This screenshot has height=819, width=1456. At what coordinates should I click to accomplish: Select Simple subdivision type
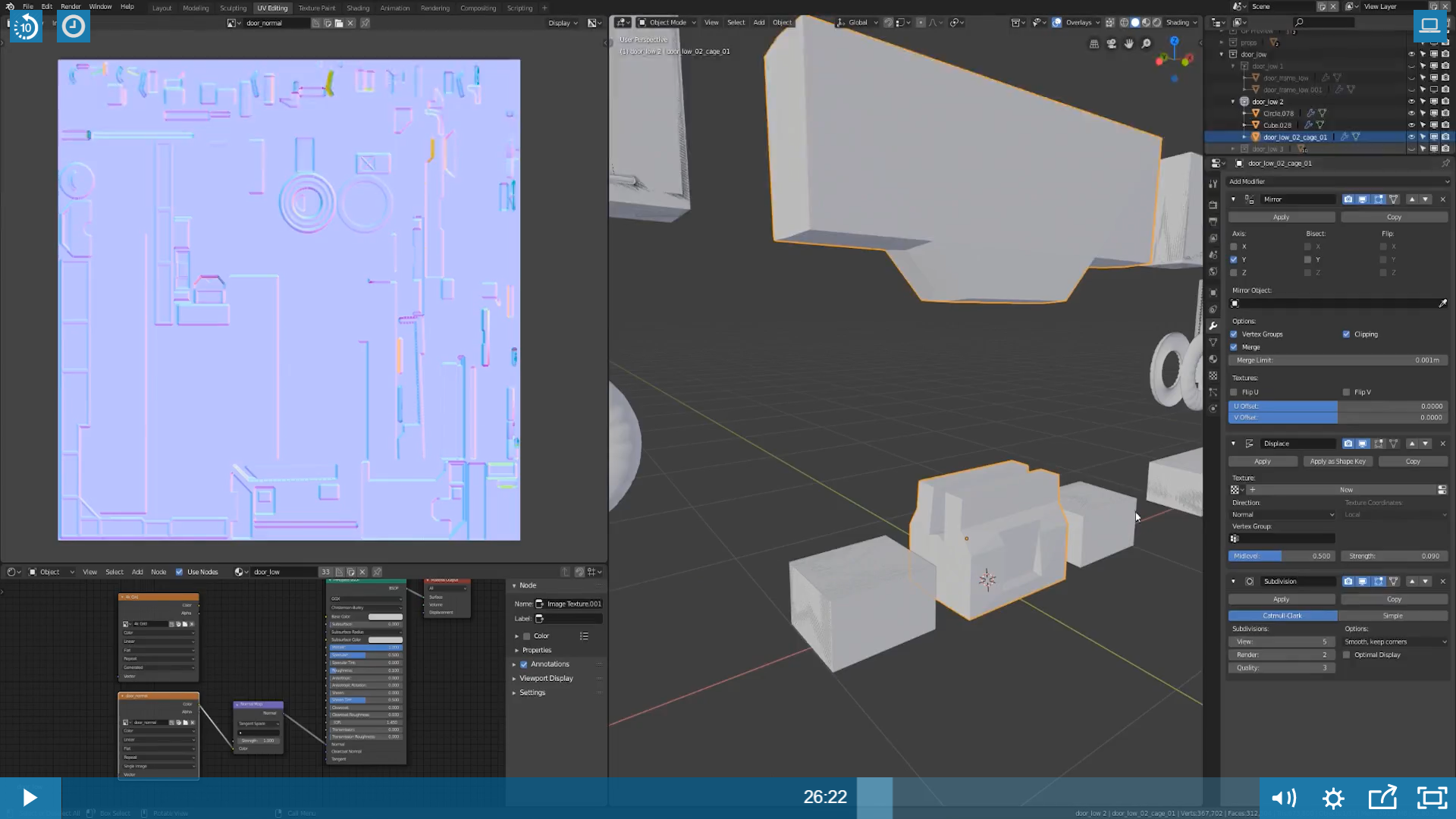(1393, 616)
